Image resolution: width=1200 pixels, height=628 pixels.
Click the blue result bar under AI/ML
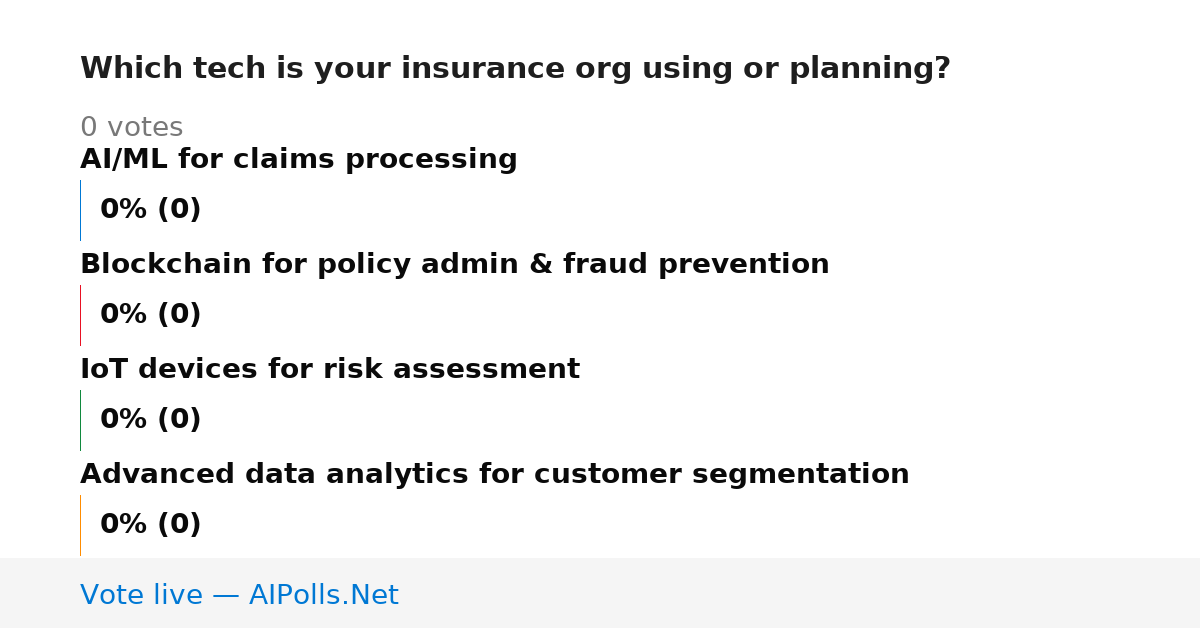(x=80, y=210)
